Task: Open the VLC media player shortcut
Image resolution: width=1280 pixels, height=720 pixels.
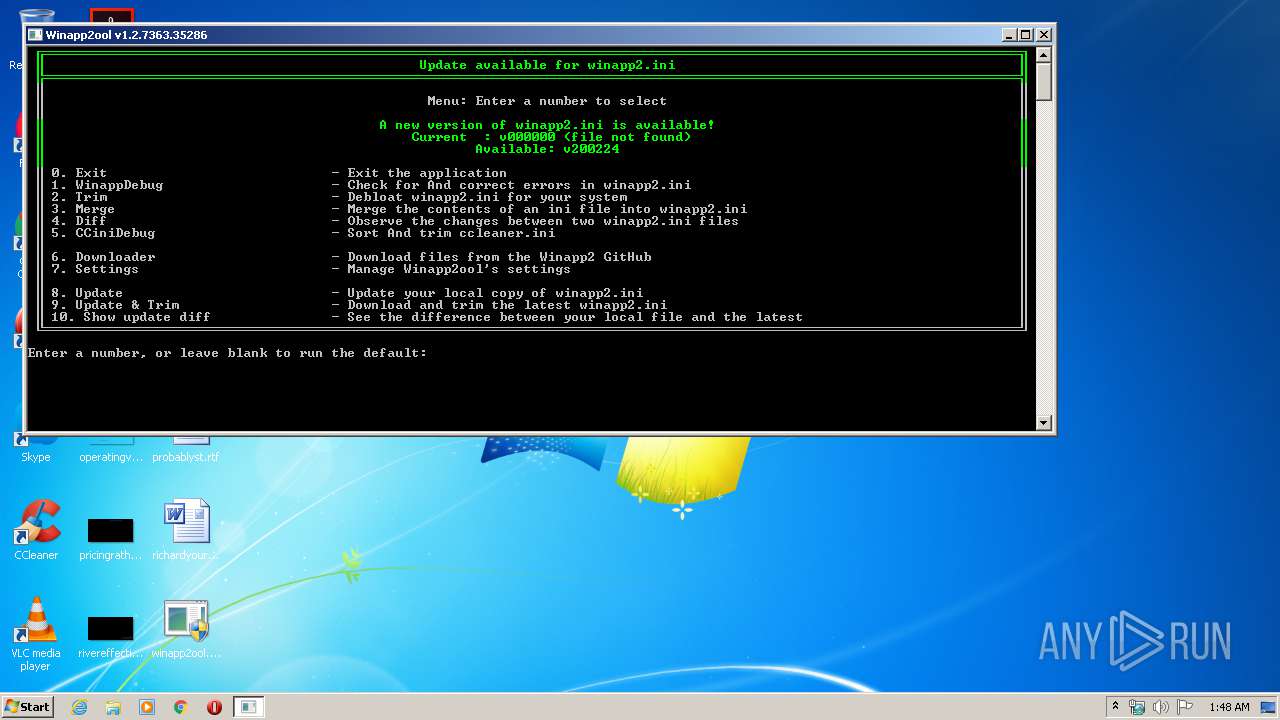Action: pyautogui.click(x=37, y=633)
